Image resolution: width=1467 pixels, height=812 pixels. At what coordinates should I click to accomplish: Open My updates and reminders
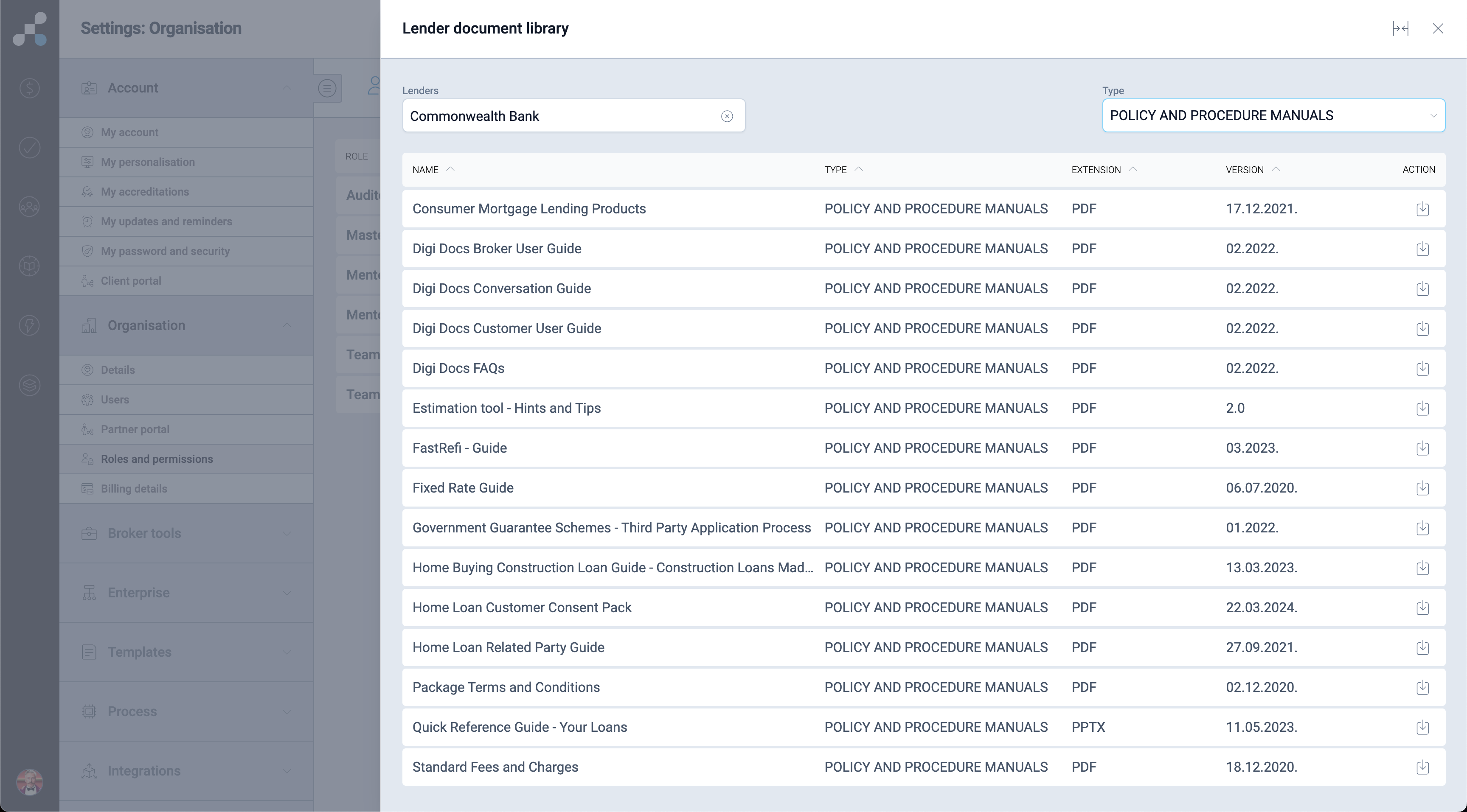(x=186, y=221)
